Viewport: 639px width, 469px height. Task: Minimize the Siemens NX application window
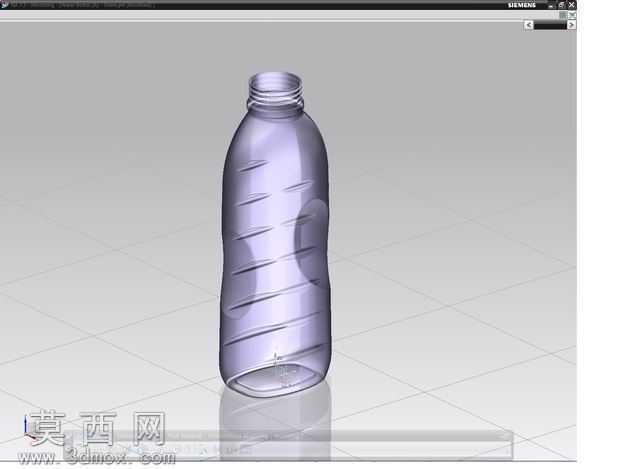point(551,5)
